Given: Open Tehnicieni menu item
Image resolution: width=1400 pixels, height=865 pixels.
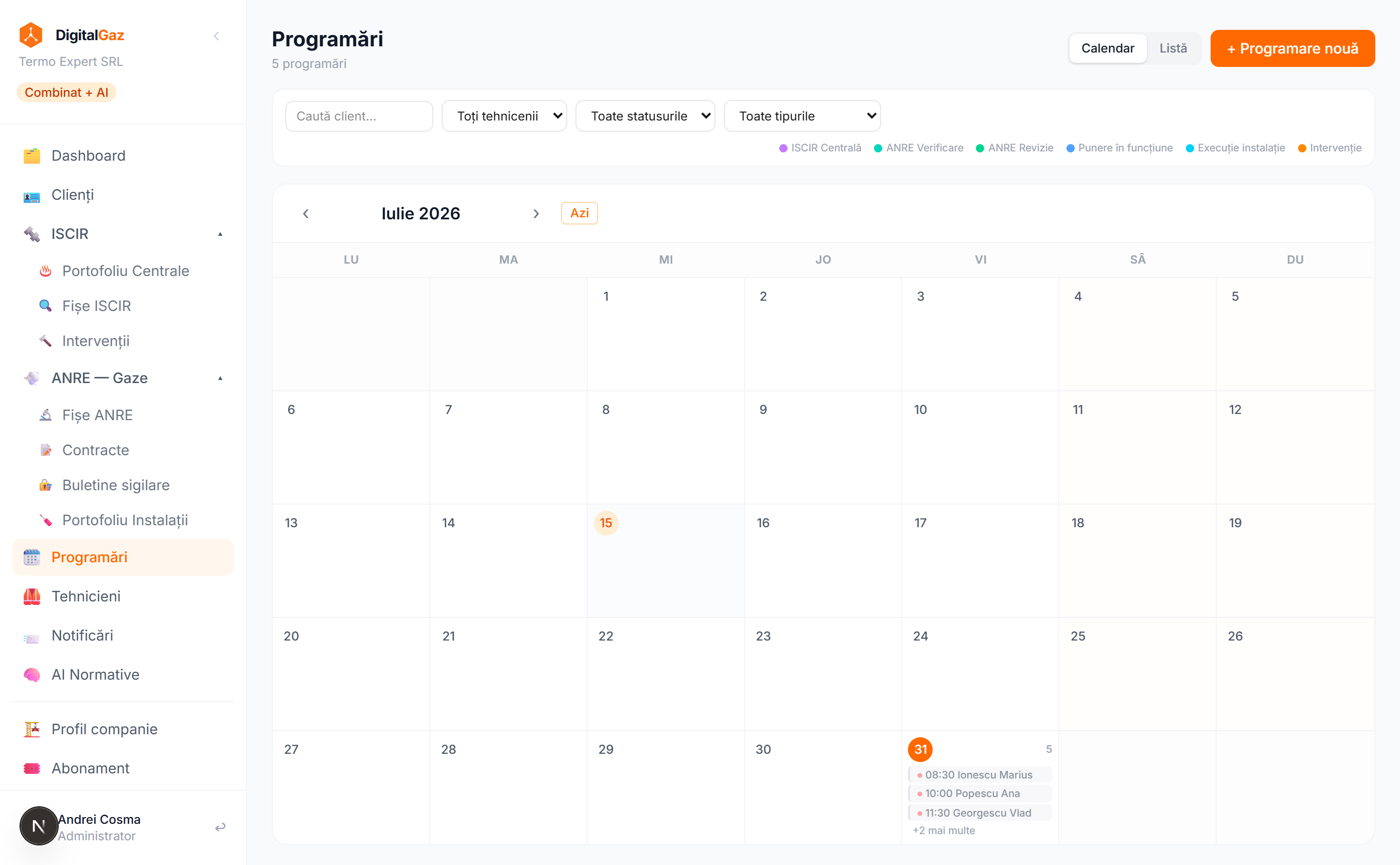Looking at the screenshot, I should pos(123,596).
